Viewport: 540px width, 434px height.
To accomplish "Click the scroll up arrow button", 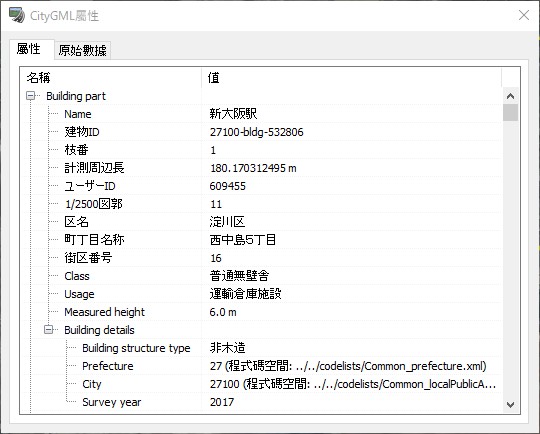I will [x=510, y=96].
